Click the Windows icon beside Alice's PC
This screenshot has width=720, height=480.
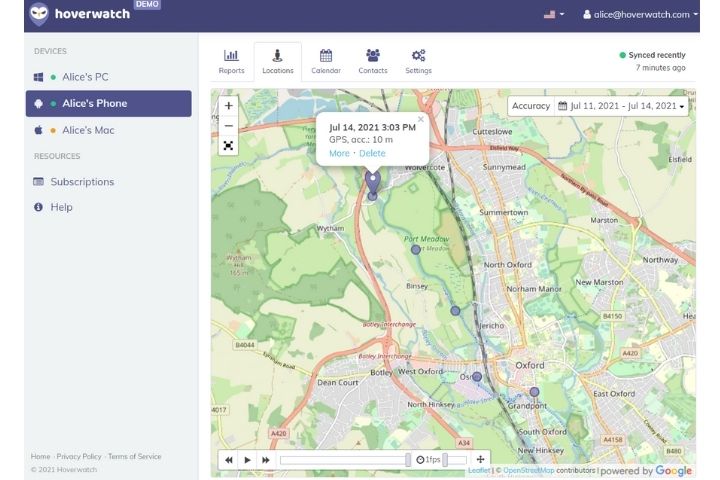point(39,77)
